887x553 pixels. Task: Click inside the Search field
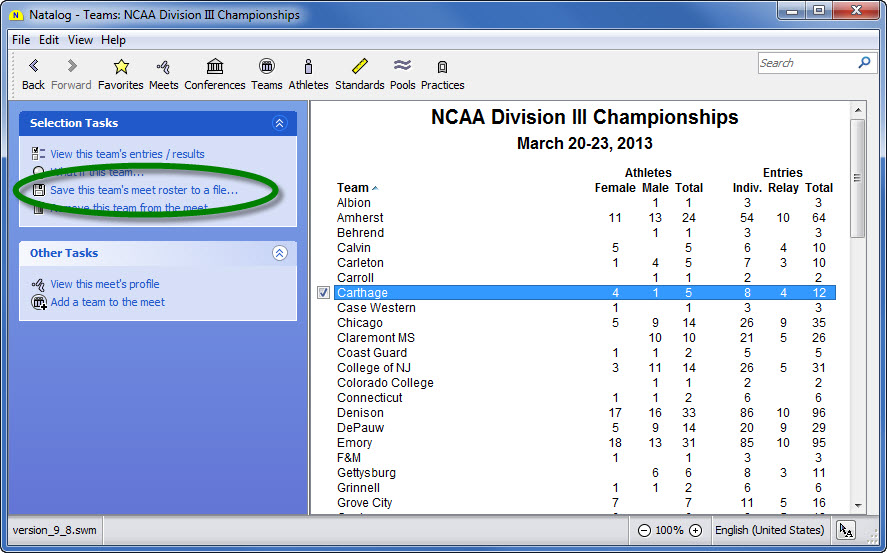[x=806, y=63]
